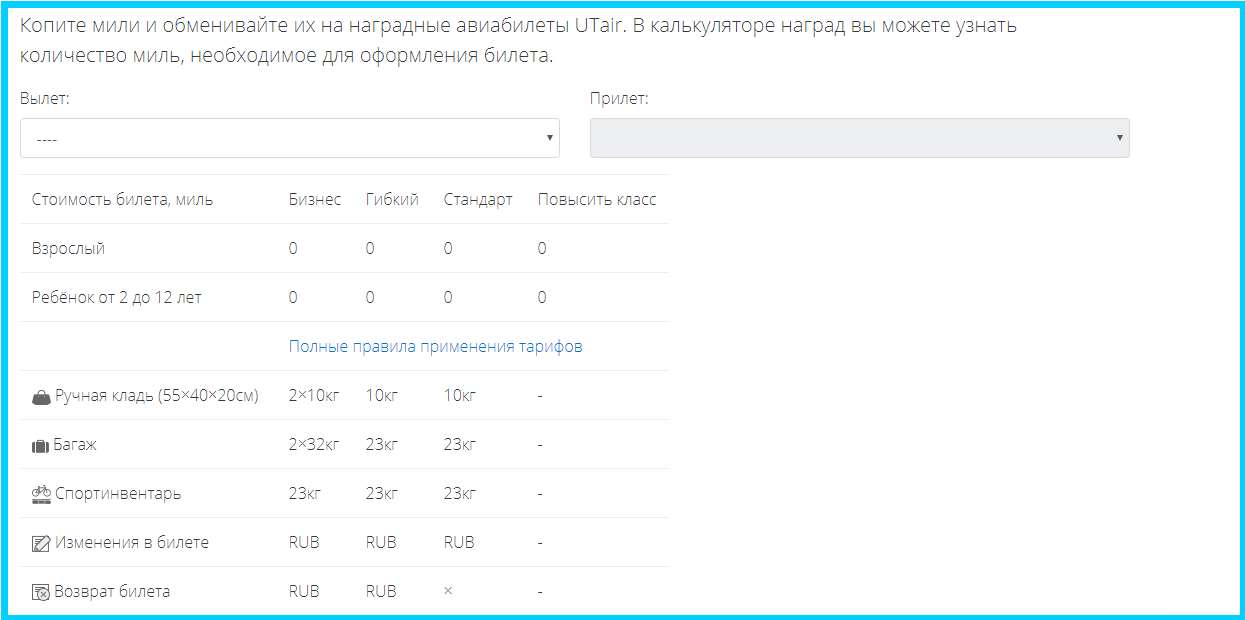Open the Вылет departure dropdown
This screenshot has width=1245, height=620.
tap(289, 139)
